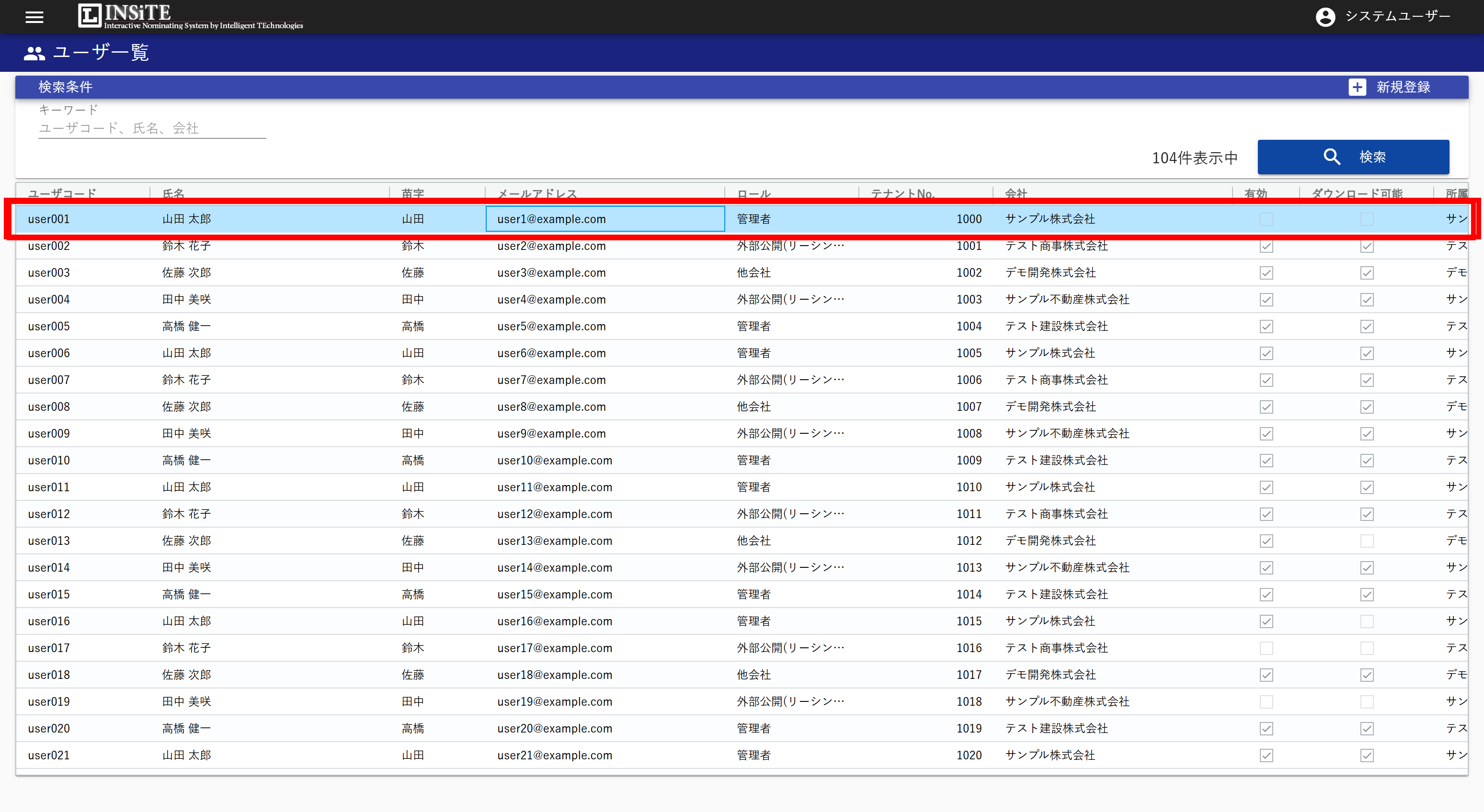
Task: Click the system user account icon
Action: click(1325, 17)
